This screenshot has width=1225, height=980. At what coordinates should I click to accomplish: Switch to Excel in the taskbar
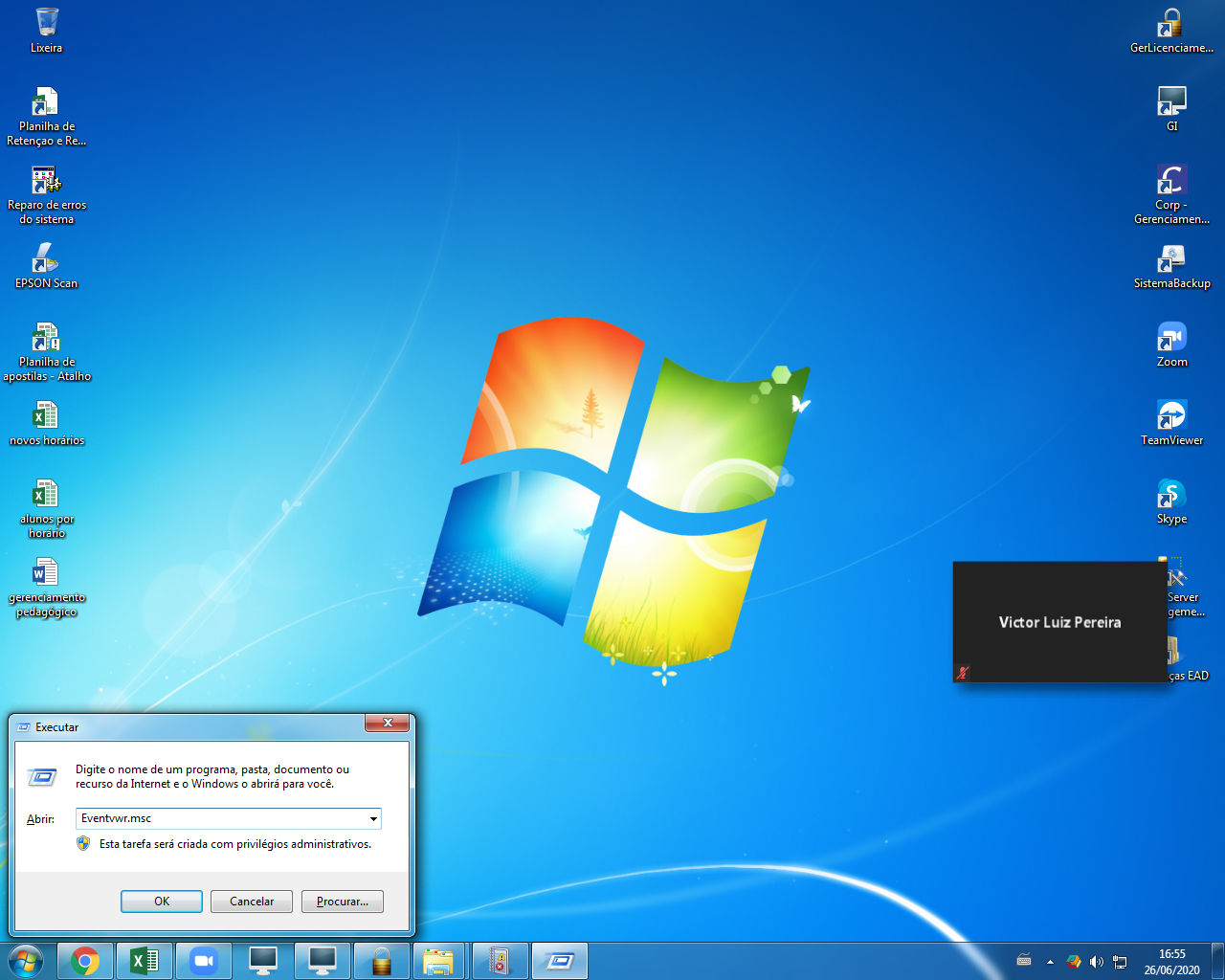pos(145,961)
